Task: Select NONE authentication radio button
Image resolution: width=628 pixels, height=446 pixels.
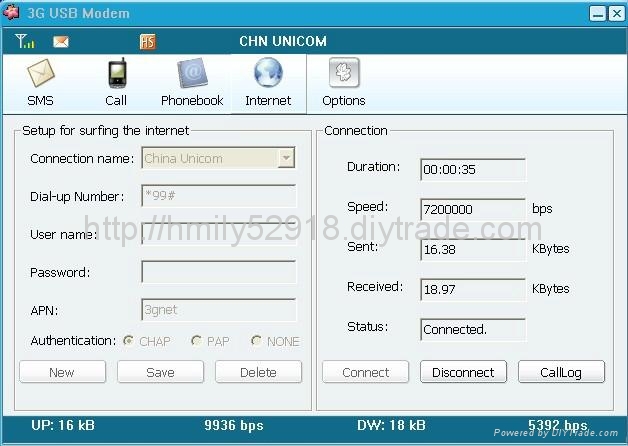Action: click(x=256, y=341)
